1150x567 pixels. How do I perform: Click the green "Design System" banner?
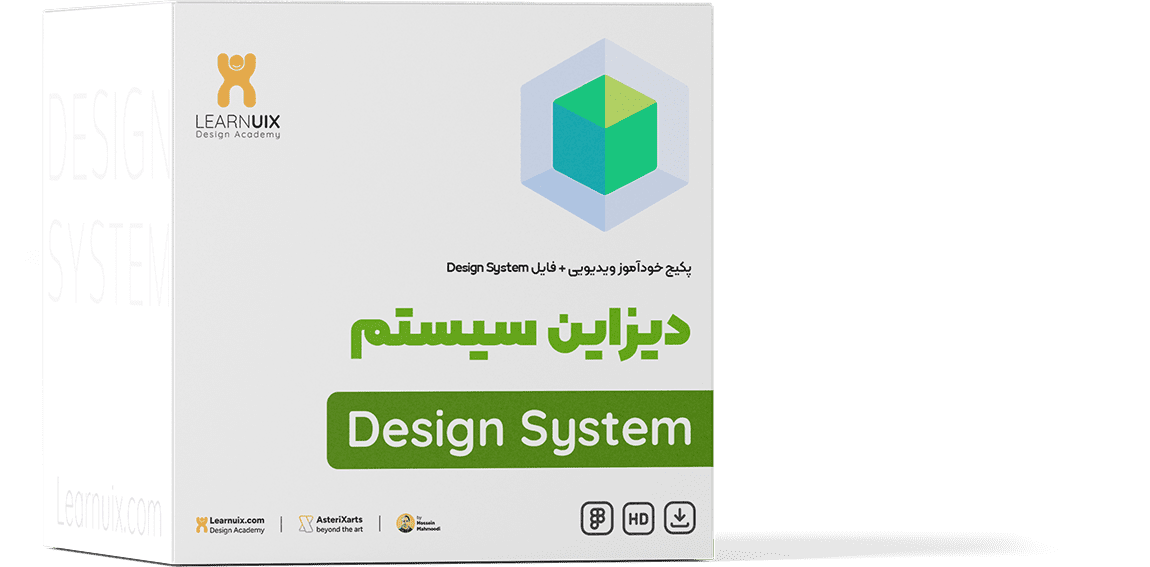[519, 430]
